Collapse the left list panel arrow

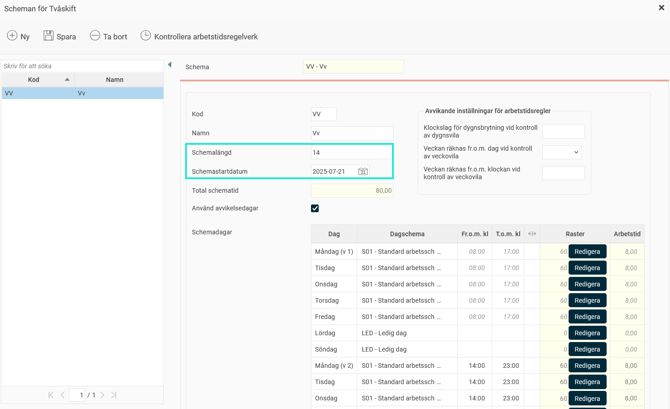point(170,65)
